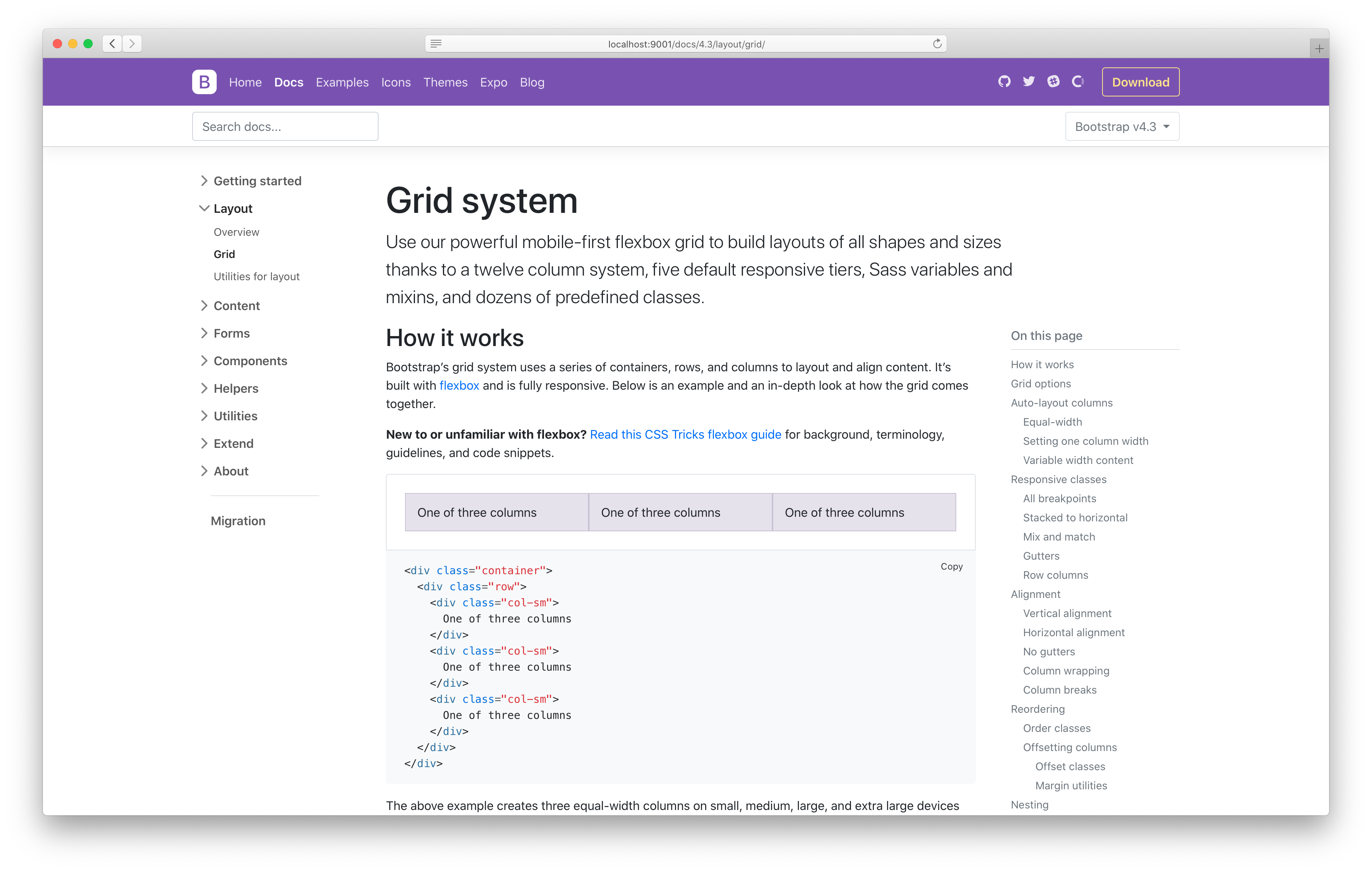Focus the Search docs input field
The image size is (1372, 872).
(285, 126)
